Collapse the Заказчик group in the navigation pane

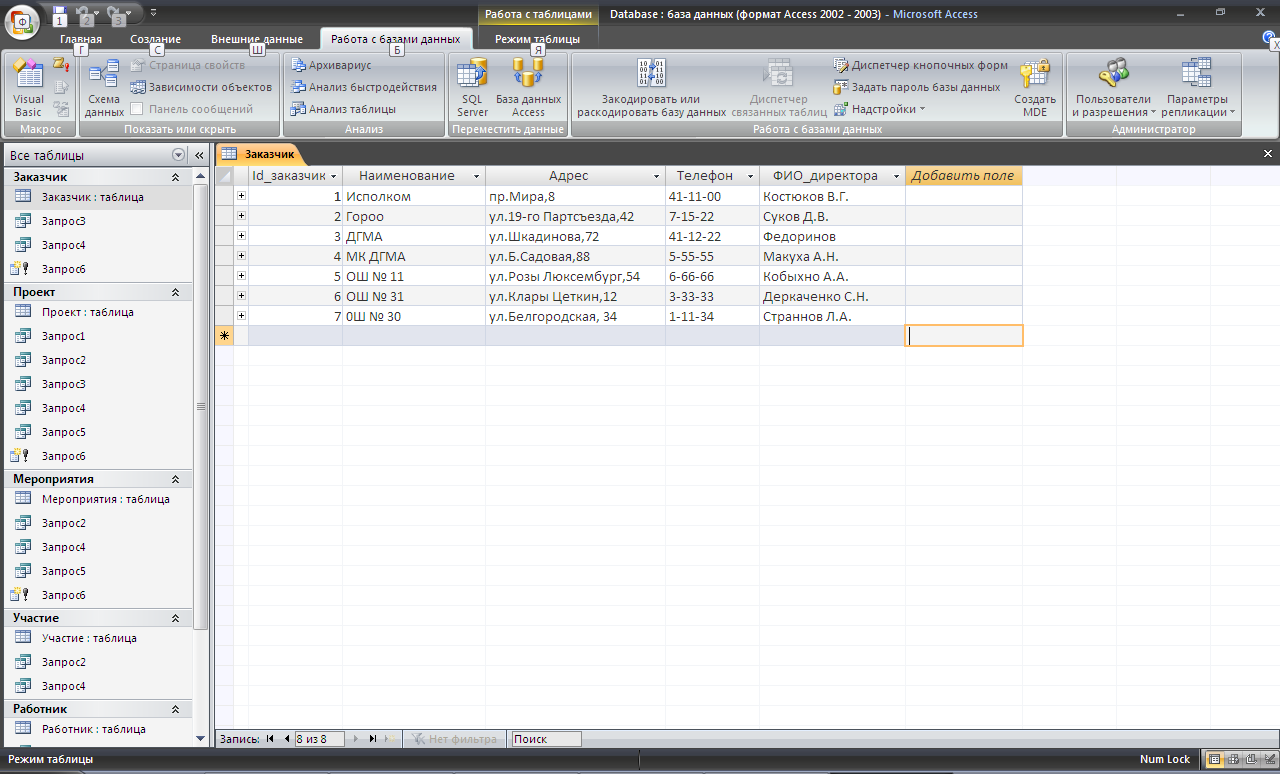pyautogui.click(x=176, y=177)
